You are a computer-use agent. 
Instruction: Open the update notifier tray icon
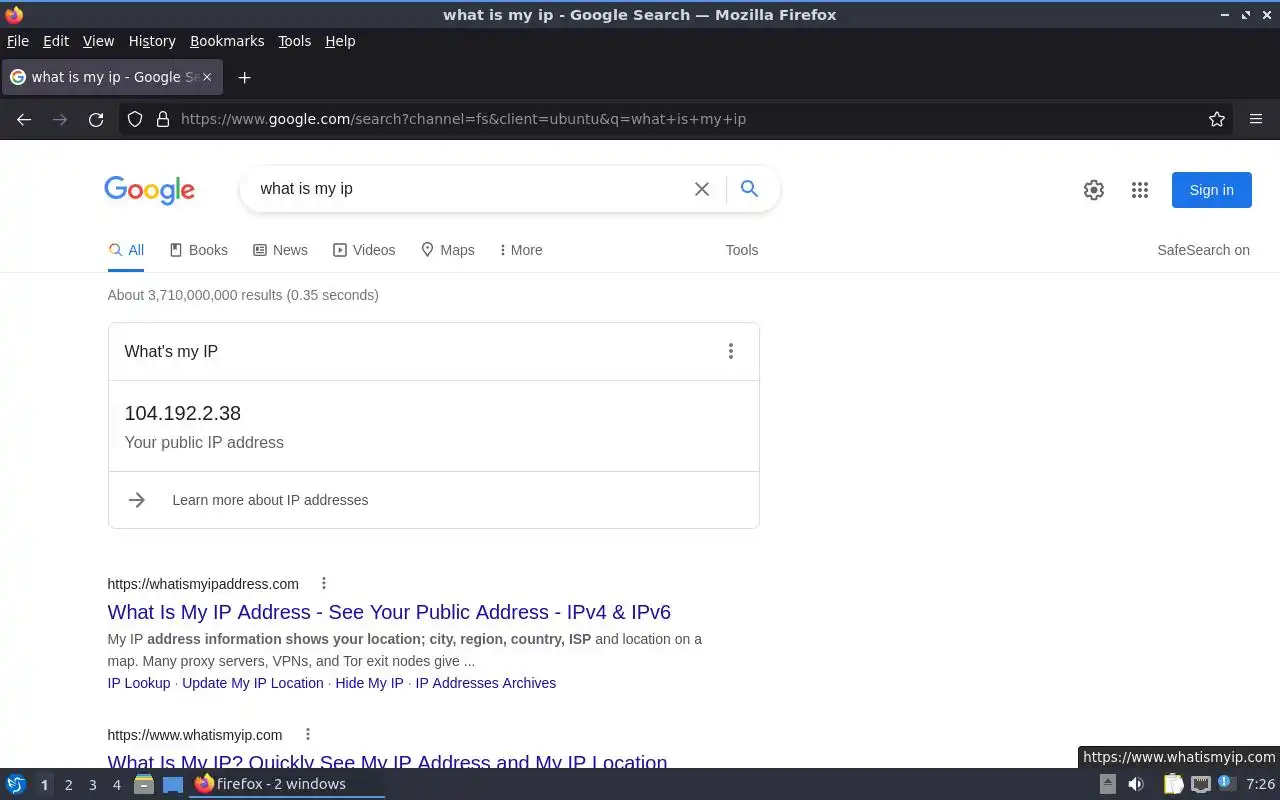1227,784
